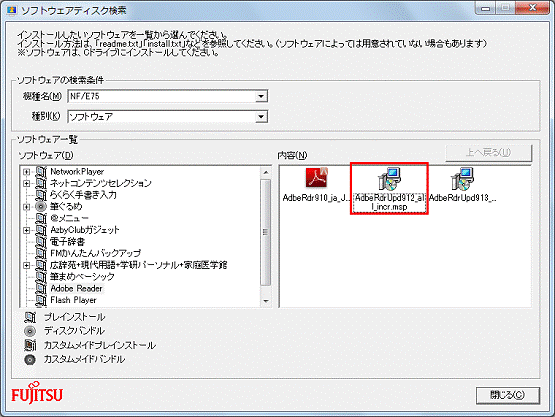Click the @メニュー tree icon
Viewport: 555px width, 417px height.
(x=41, y=218)
